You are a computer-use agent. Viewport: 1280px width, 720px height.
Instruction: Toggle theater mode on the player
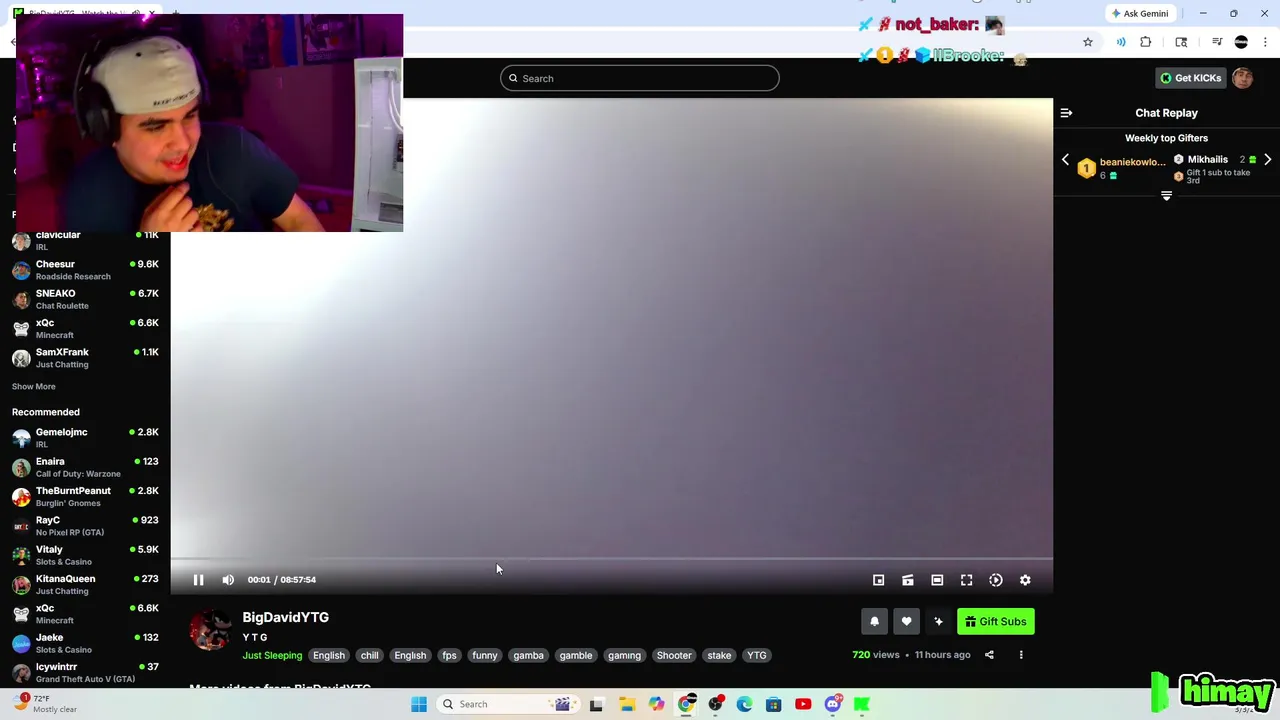coord(937,580)
